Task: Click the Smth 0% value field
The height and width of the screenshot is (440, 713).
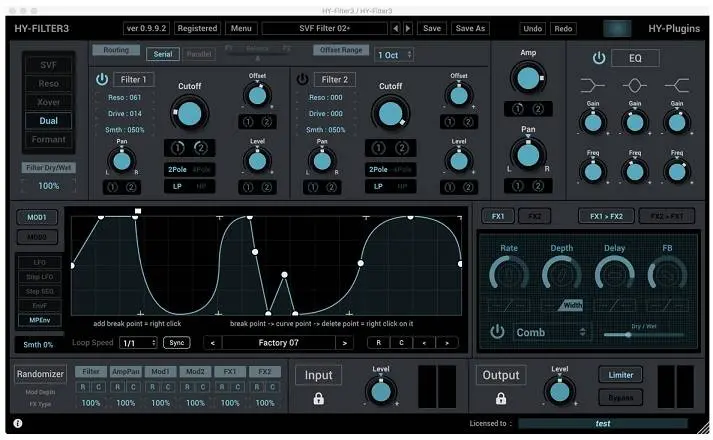Action: pos(38,345)
